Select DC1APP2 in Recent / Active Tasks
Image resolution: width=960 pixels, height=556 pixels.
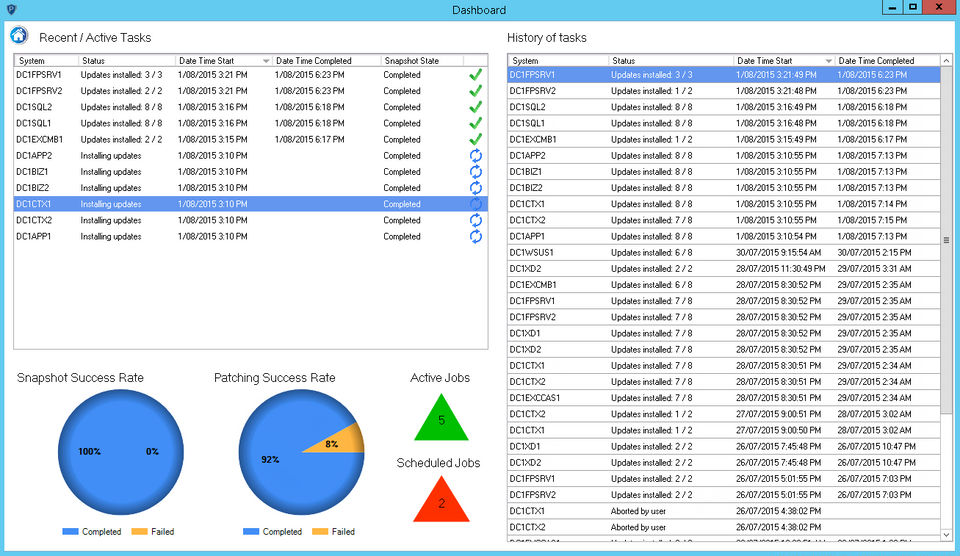pyautogui.click(x=250, y=156)
